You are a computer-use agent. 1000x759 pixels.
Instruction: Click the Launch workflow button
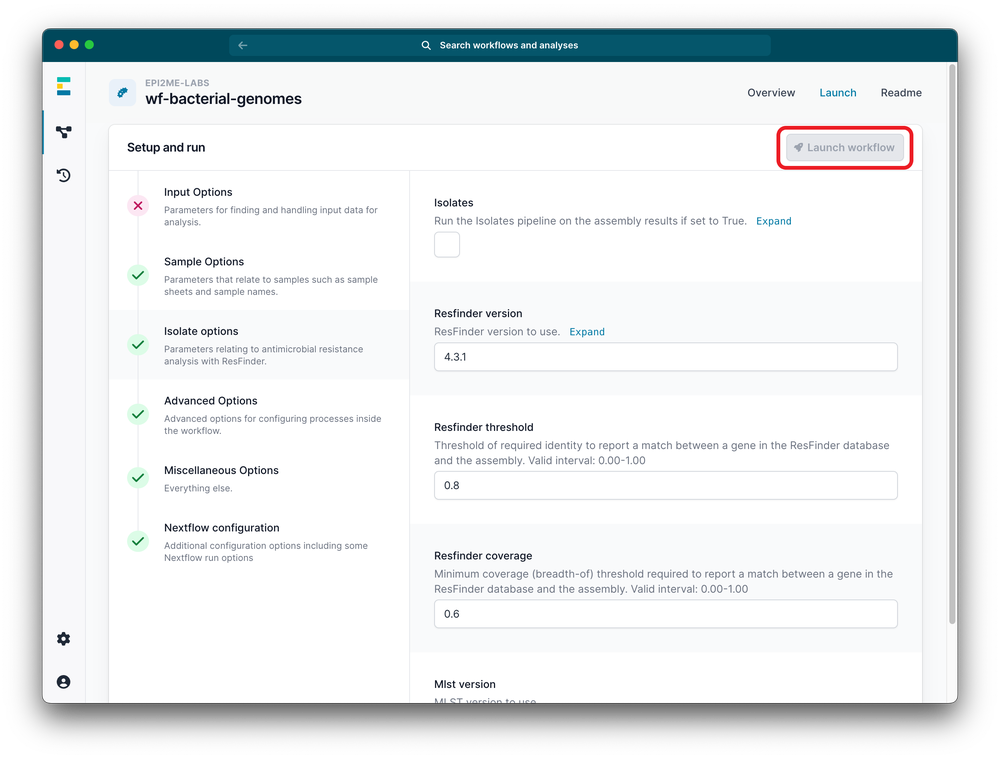tap(844, 147)
